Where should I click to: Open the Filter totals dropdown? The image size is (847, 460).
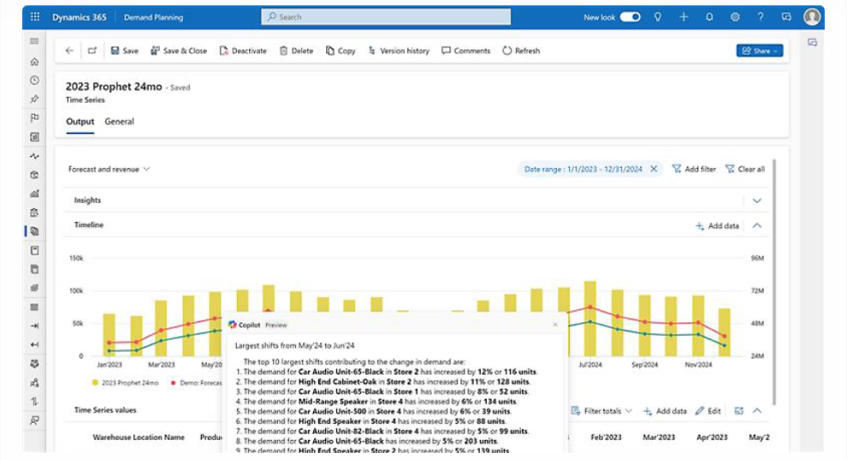601,411
